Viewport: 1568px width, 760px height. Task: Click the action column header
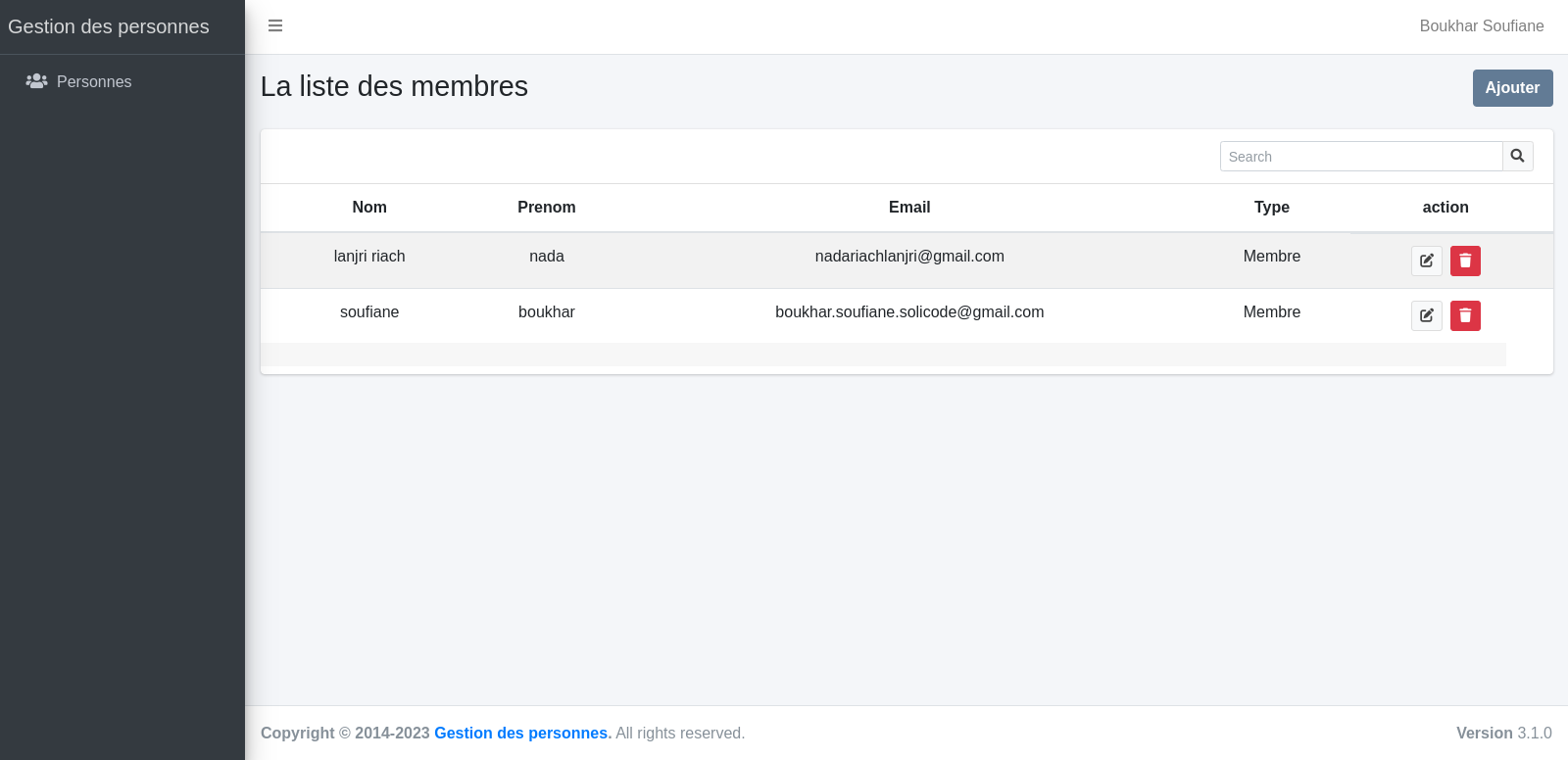coord(1445,208)
